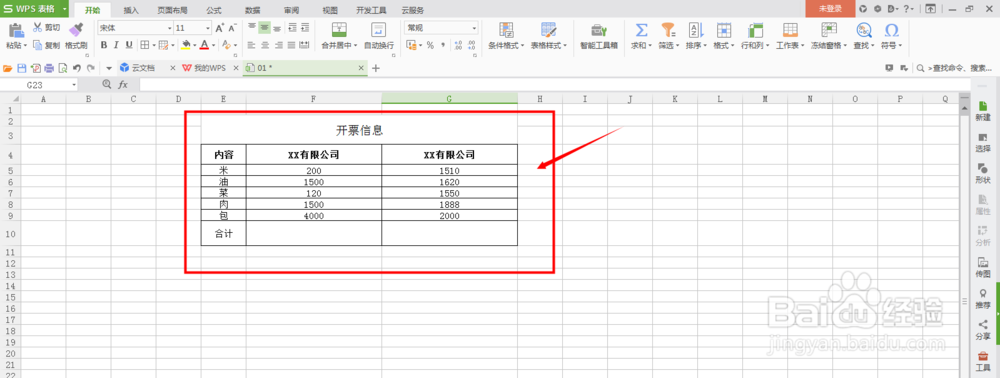
Task: Switch to the 审阅 ribbon tab
Action: point(291,10)
